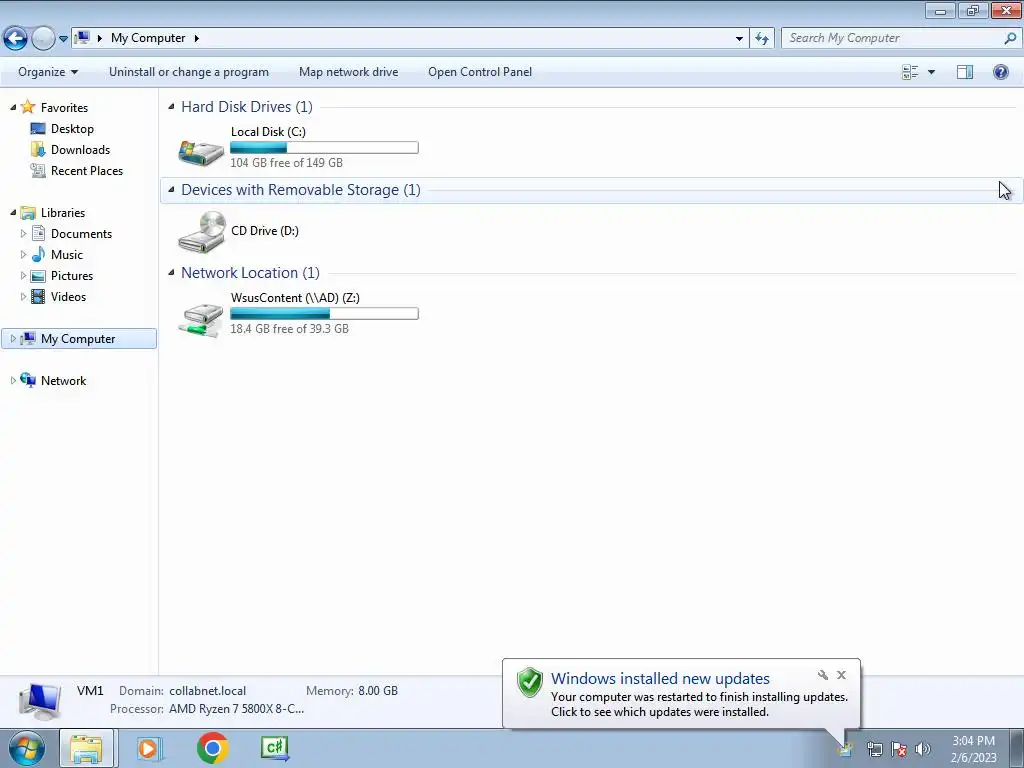Select the WsusContent (Z:) network drive icon
The width and height of the screenshot is (1024, 768).
point(201,318)
